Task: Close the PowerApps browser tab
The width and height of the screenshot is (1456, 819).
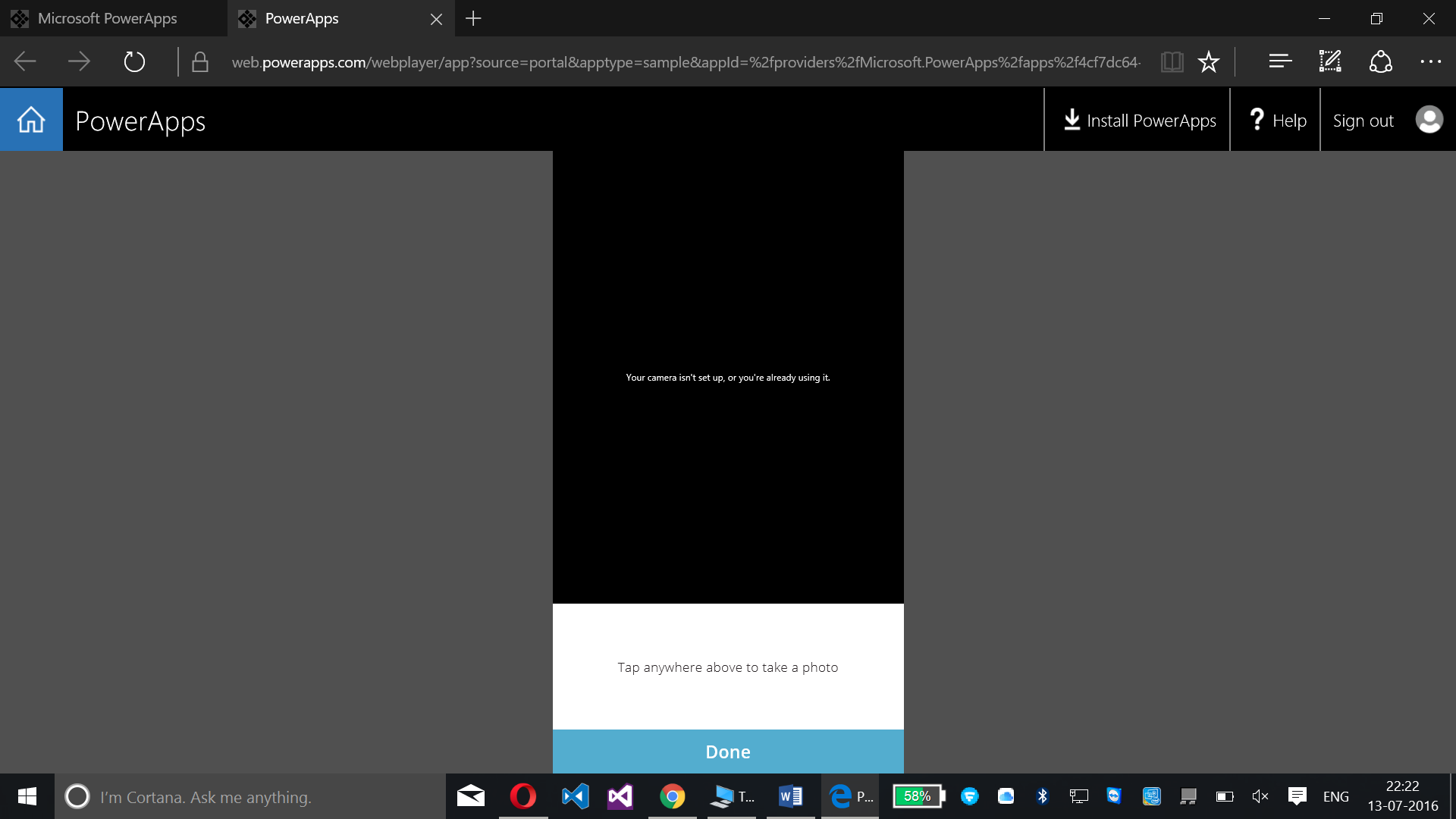Action: (436, 19)
